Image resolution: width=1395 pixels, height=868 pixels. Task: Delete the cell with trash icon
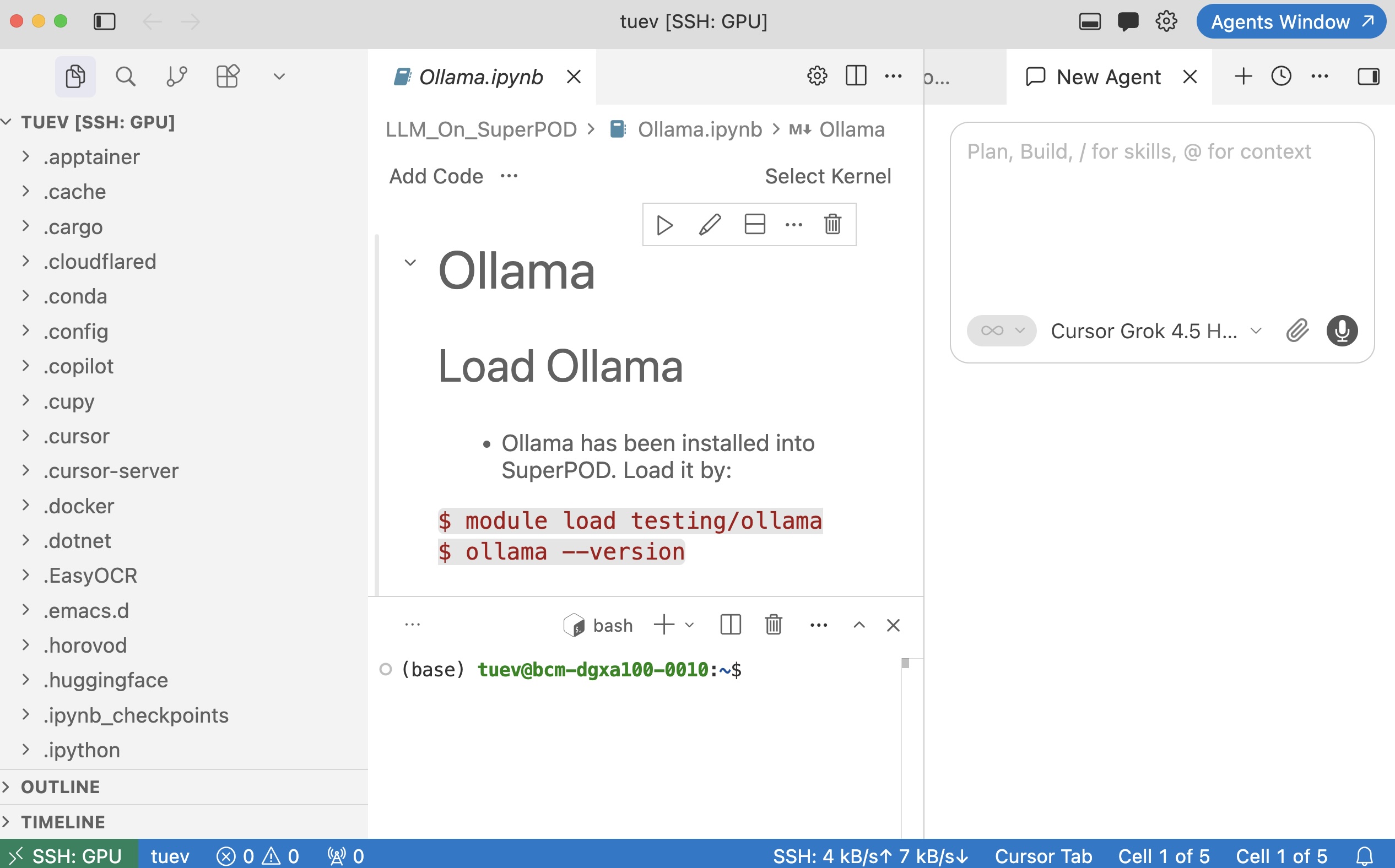coord(832,225)
